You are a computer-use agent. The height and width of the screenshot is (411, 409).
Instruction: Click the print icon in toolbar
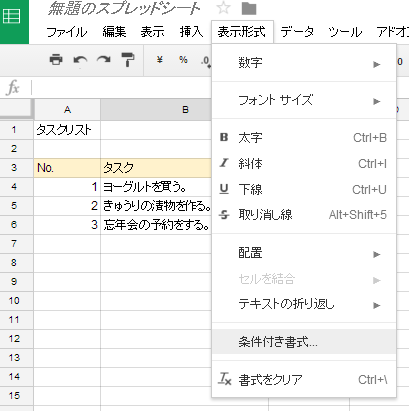click(x=56, y=60)
